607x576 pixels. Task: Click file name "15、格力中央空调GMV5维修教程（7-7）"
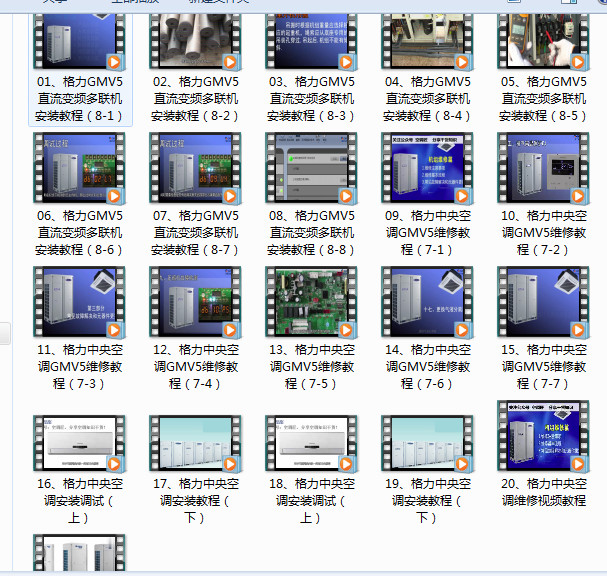point(544,367)
